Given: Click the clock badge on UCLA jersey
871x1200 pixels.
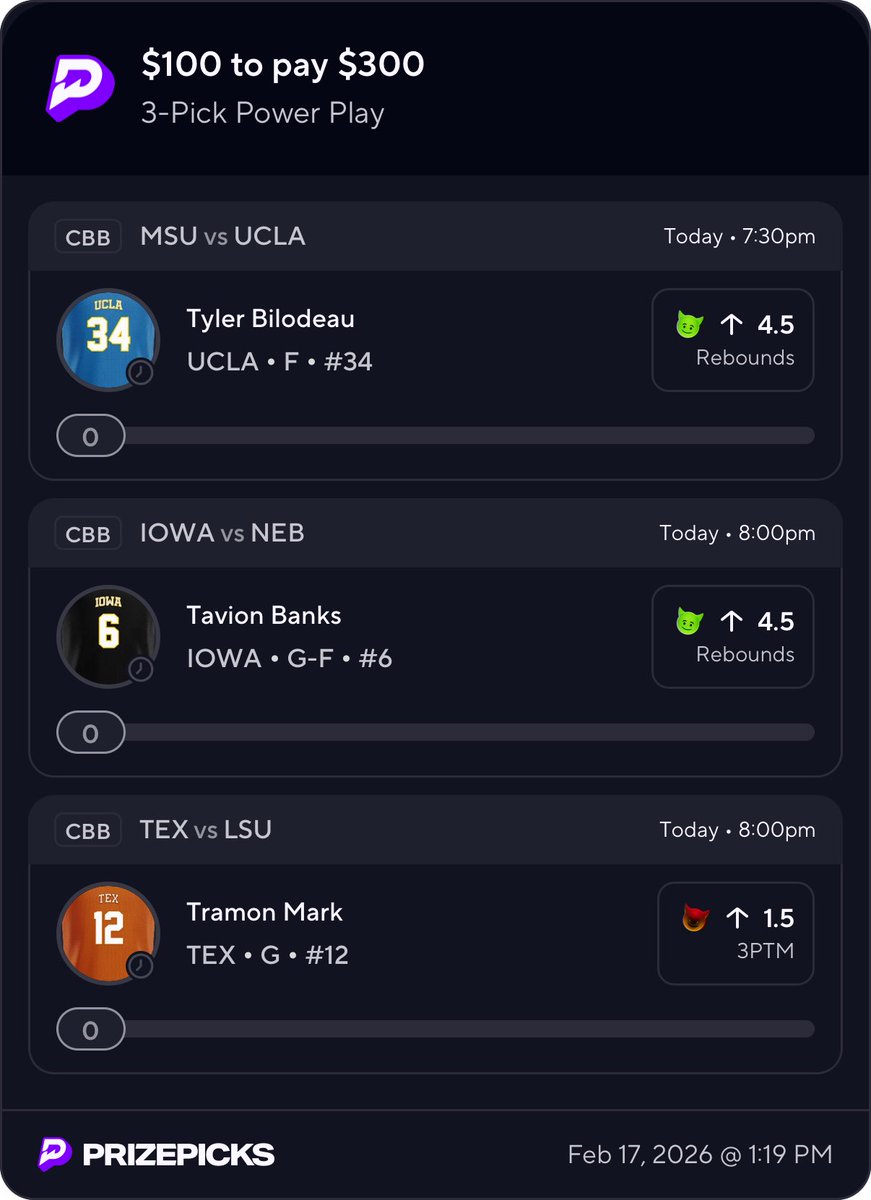Looking at the screenshot, I should click(140, 371).
